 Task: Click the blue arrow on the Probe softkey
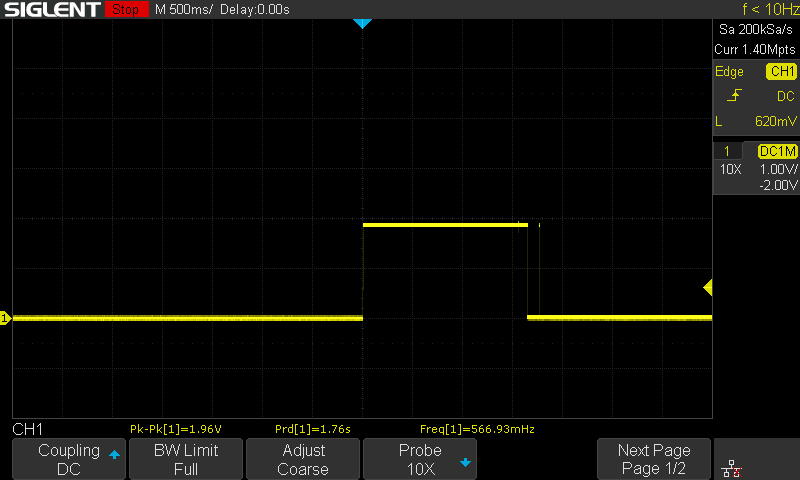(465, 462)
